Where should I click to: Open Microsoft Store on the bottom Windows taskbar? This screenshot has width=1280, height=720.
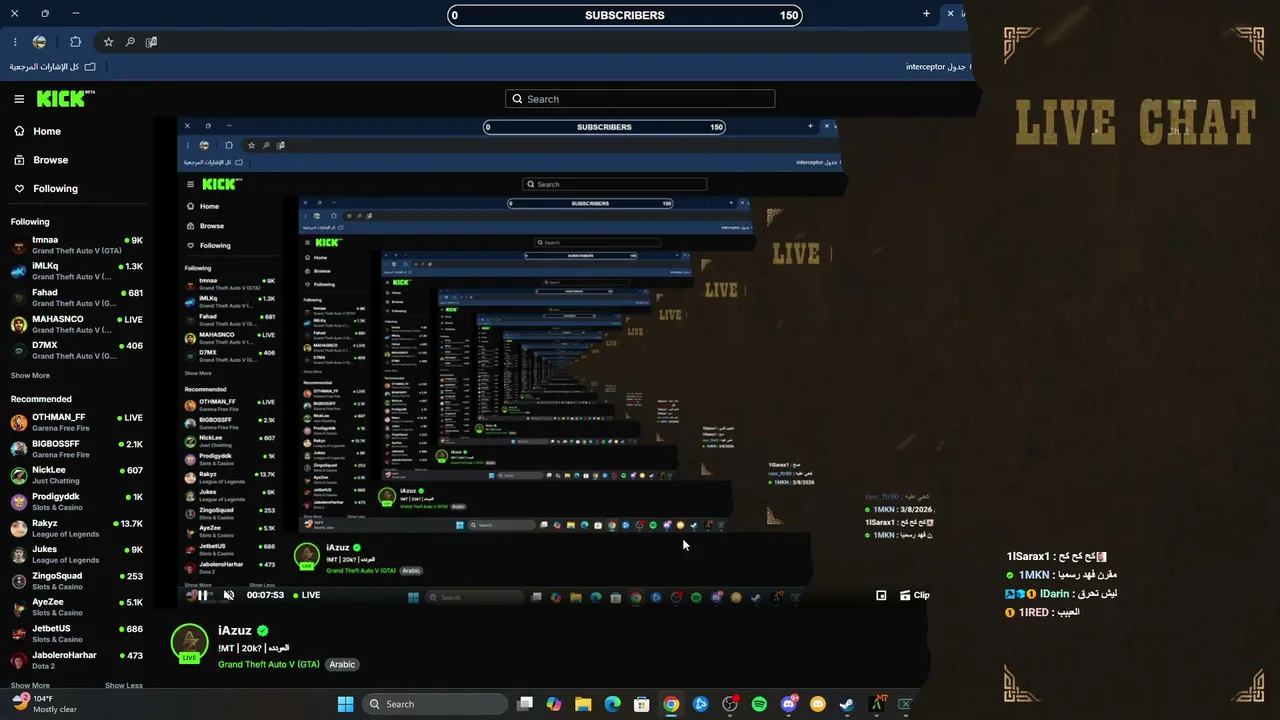642,704
